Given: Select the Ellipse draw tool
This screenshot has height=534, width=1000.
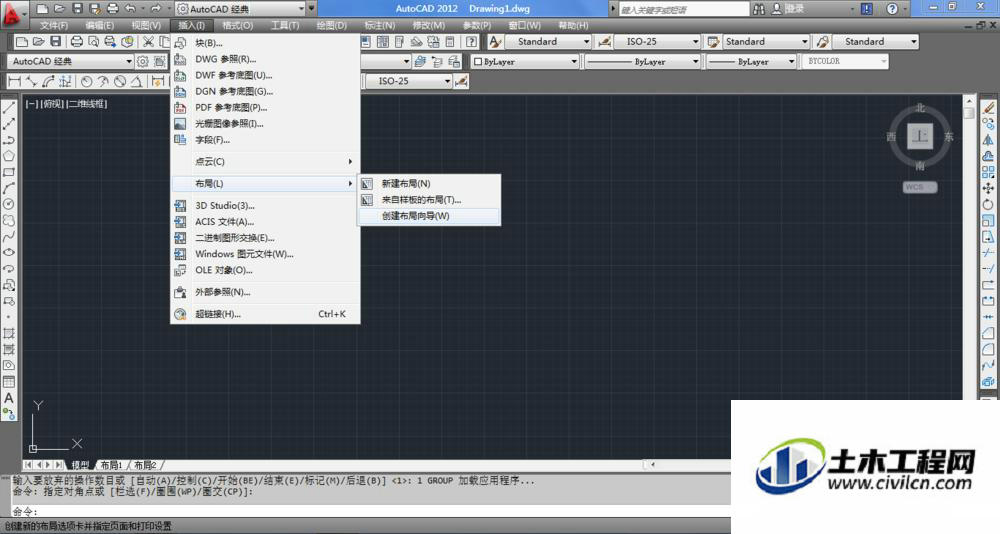Looking at the screenshot, I should tap(9, 253).
